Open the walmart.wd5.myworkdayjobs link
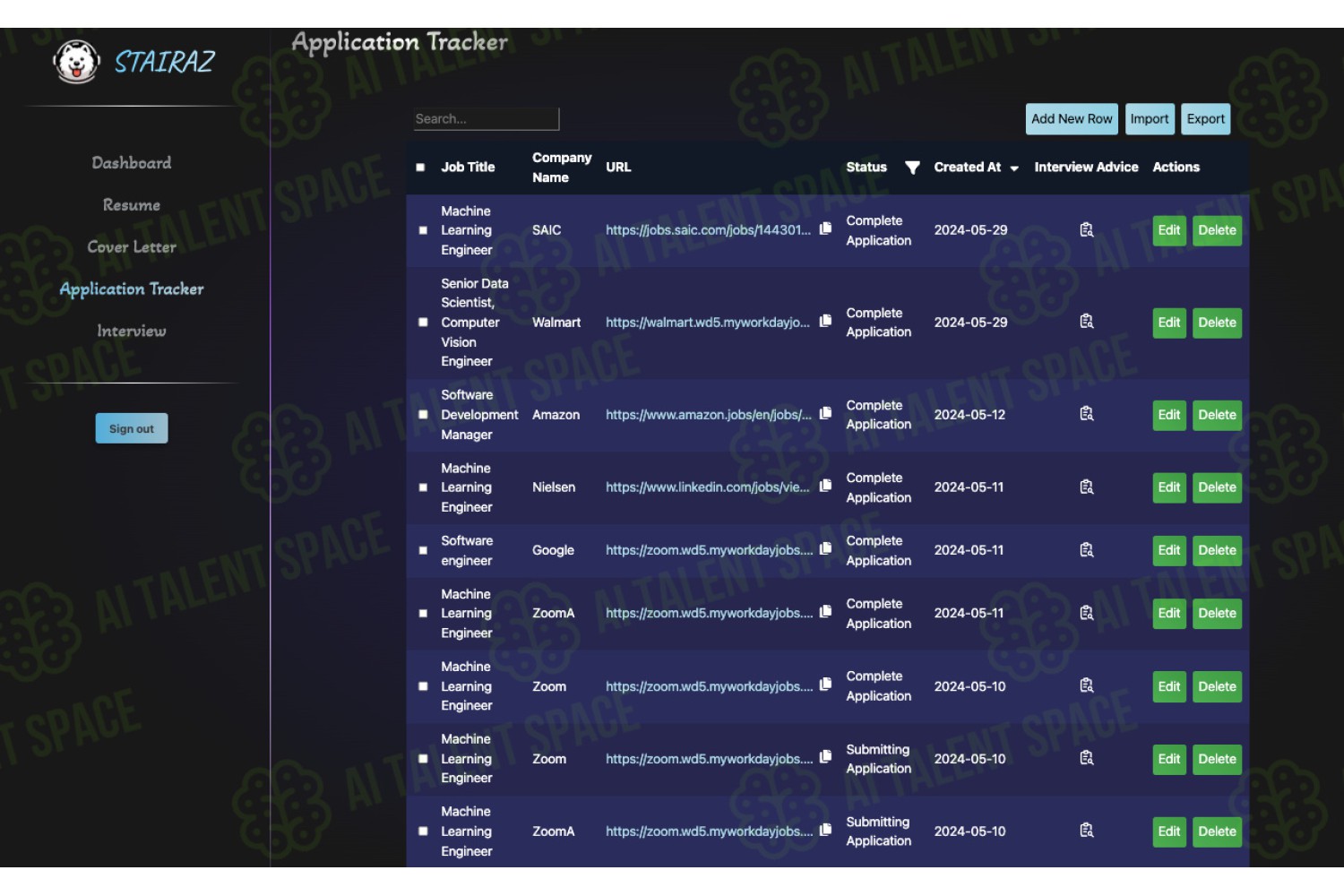Screen dimensions: 1344x896 point(708,323)
